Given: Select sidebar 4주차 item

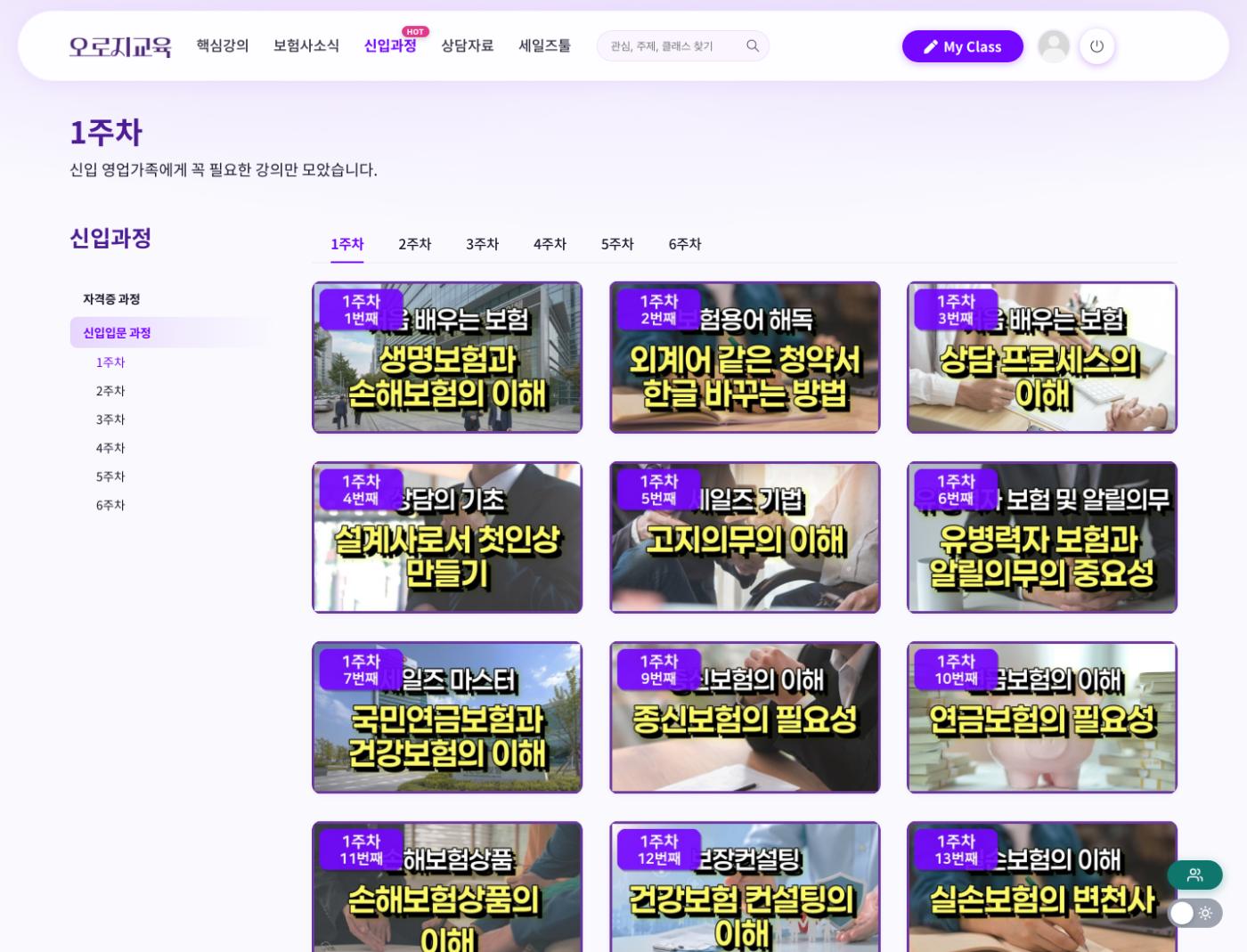Looking at the screenshot, I should [x=110, y=448].
